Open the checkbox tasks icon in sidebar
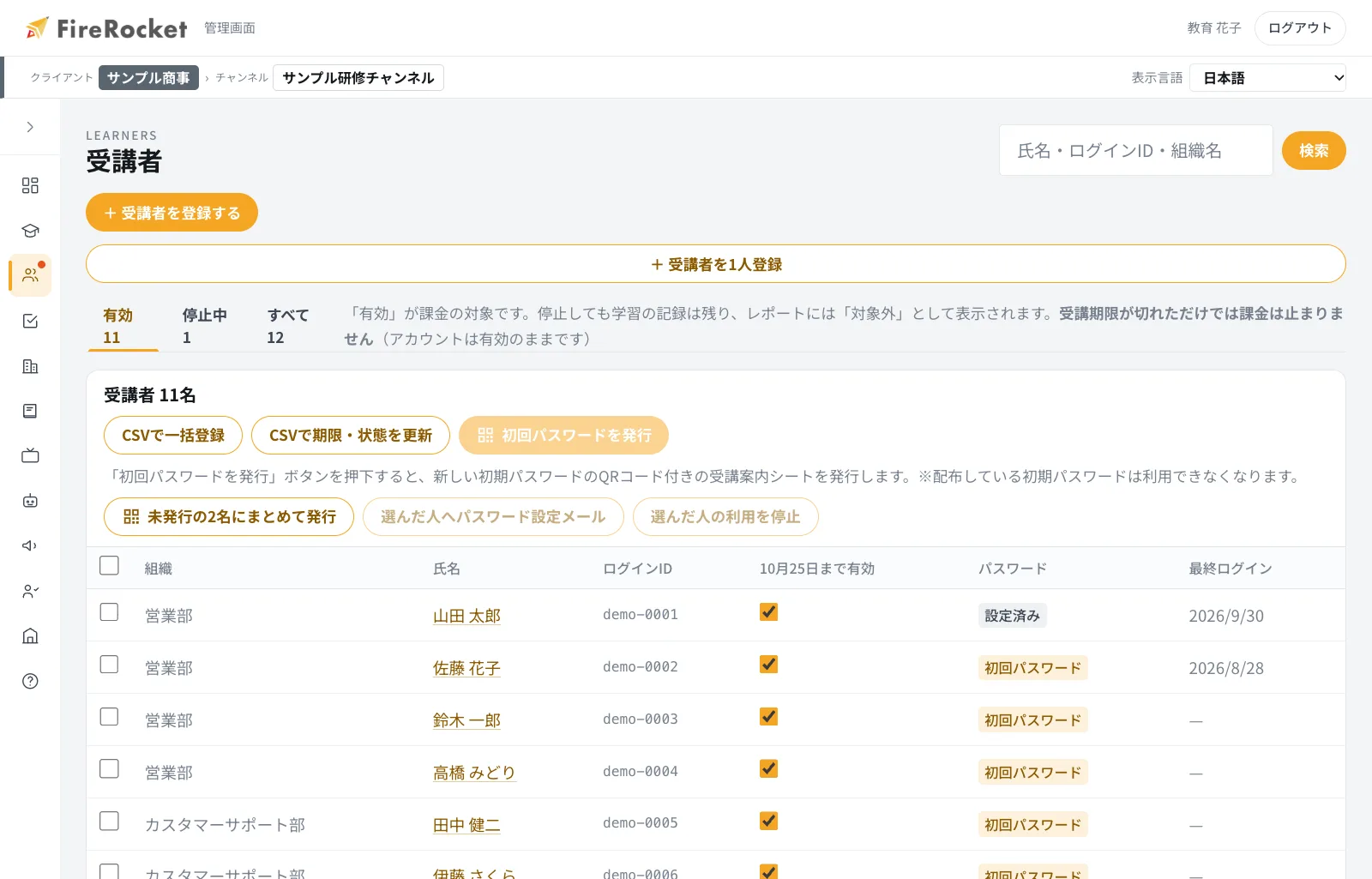 pyautogui.click(x=30, y=321)
